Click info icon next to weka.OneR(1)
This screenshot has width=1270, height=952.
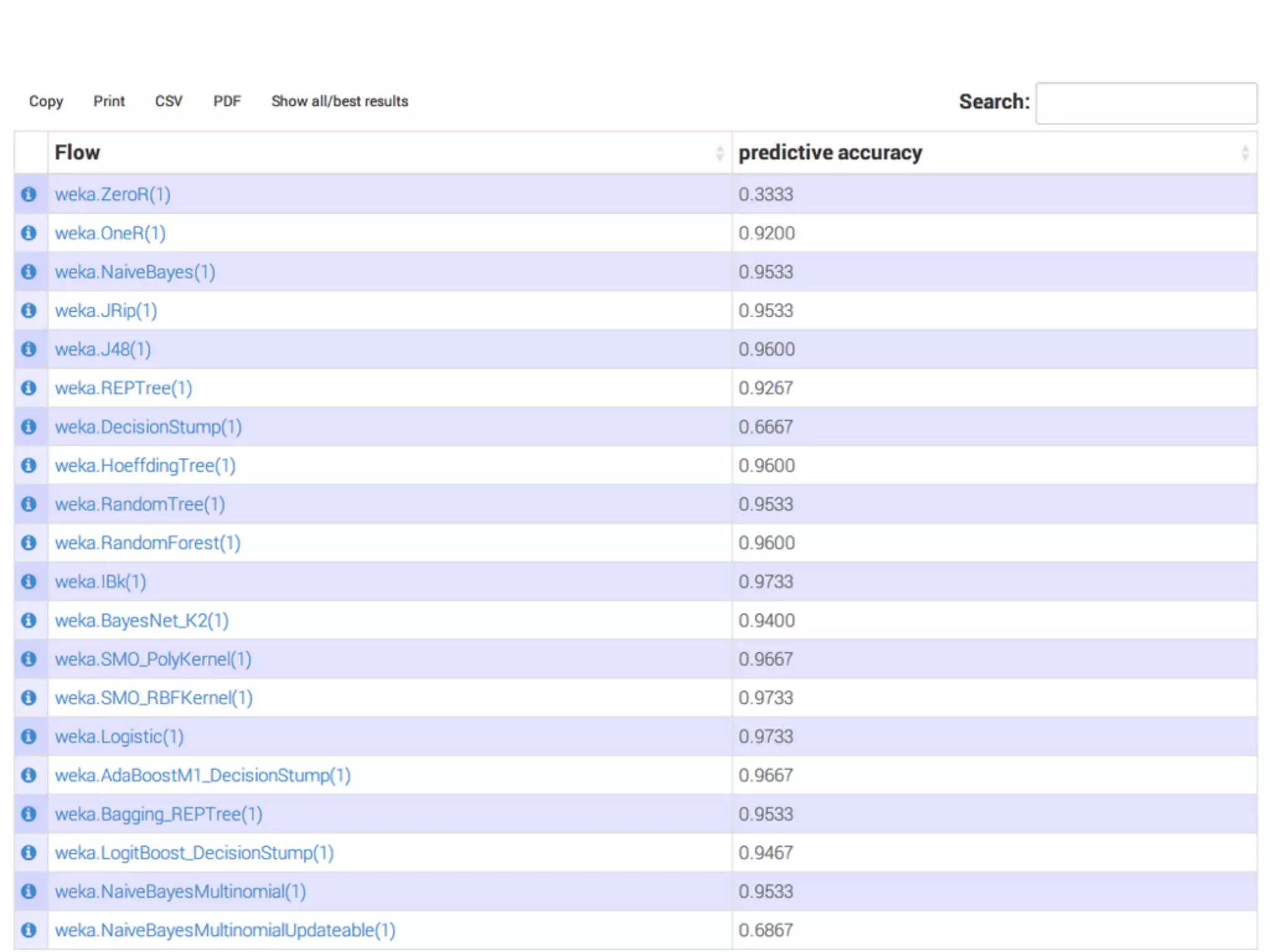click(x=29, y=233)
